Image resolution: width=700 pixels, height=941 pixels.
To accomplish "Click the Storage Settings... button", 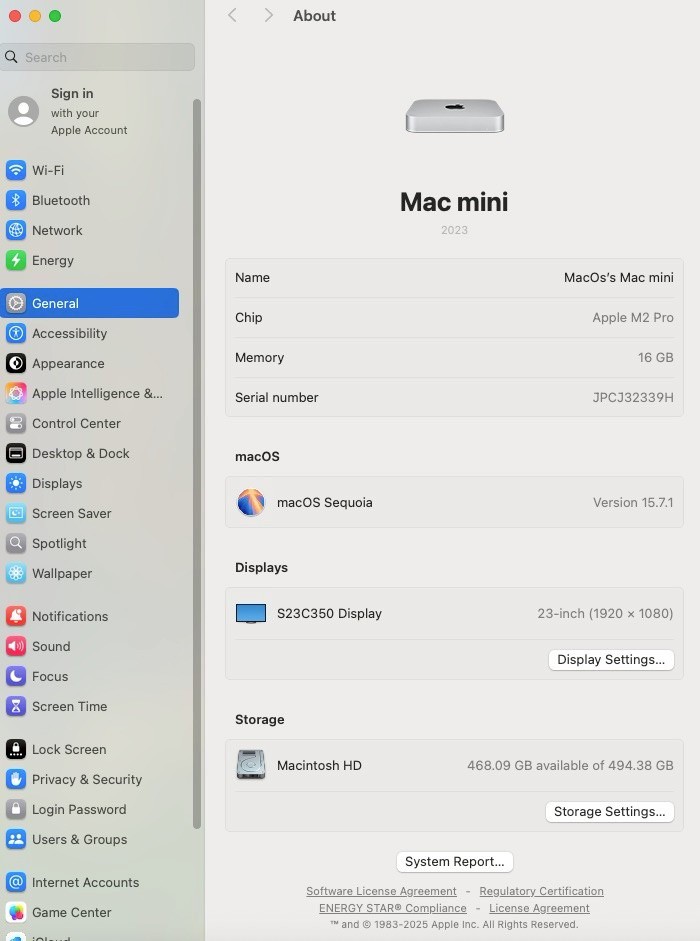I will point(609,811).
